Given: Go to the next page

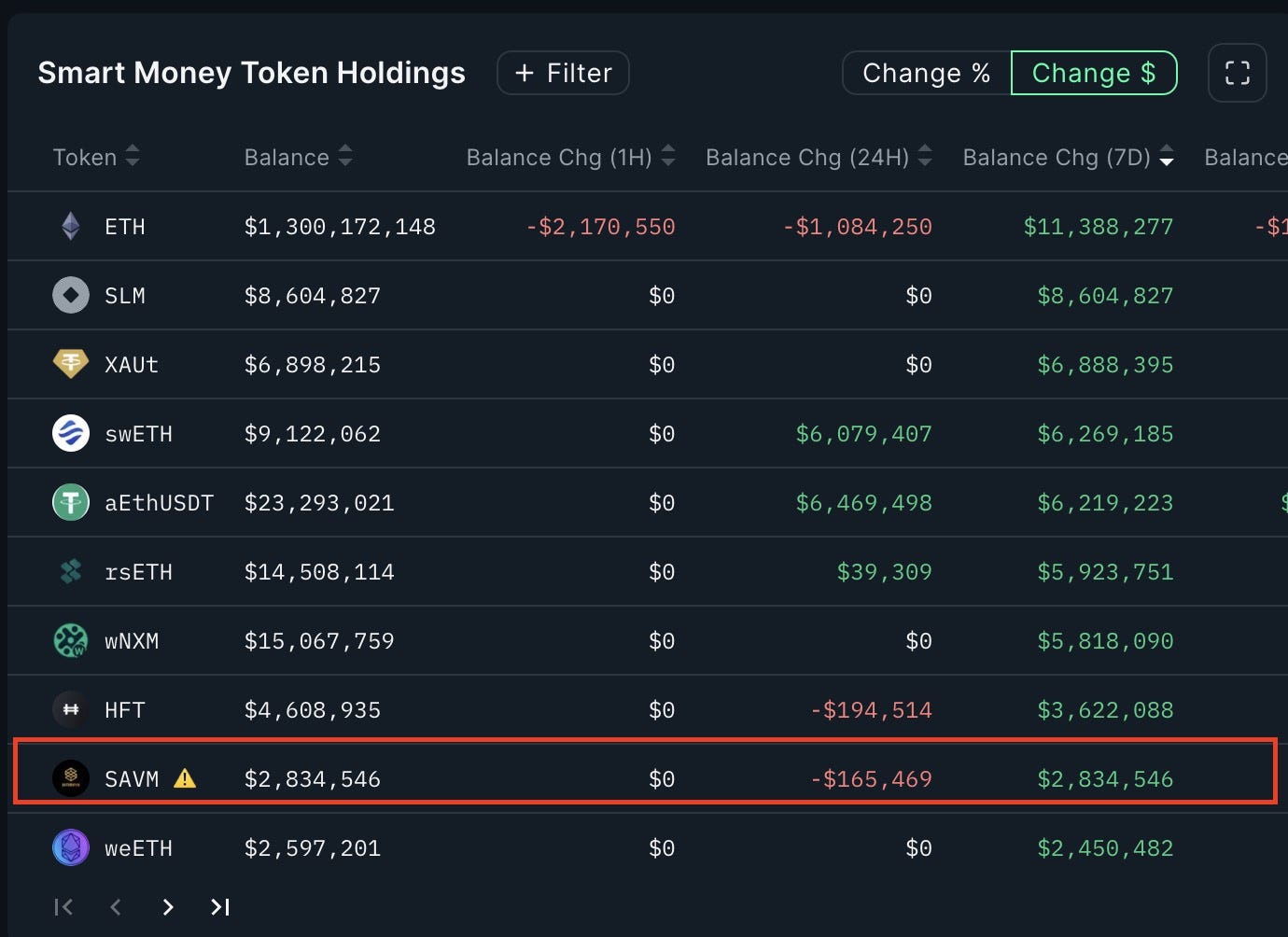Looking at the screenshot, I should 168,906.
